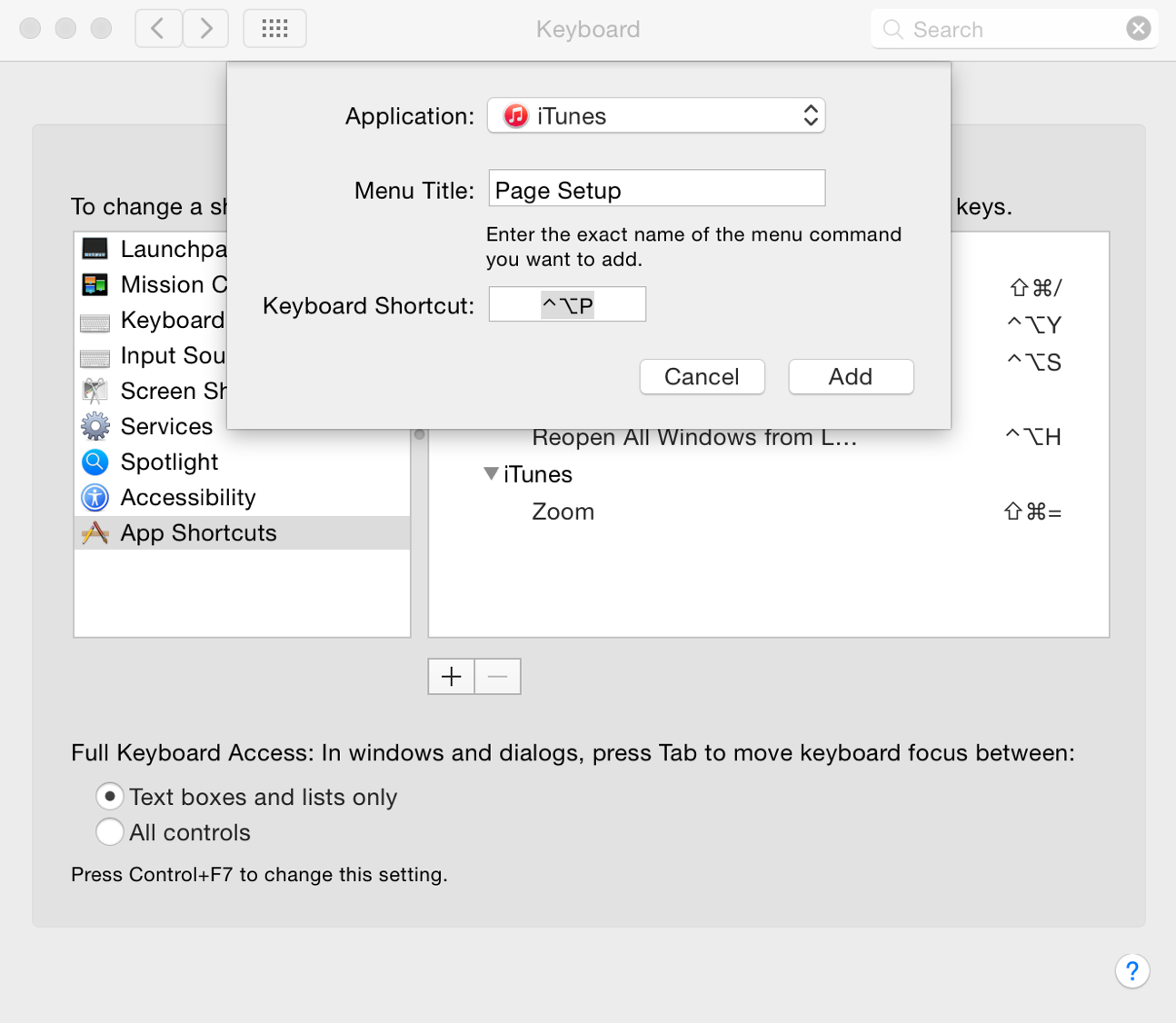1176x1023 pixels.
Task: Click the App Shortcuts label
Action: click(198, 532)
